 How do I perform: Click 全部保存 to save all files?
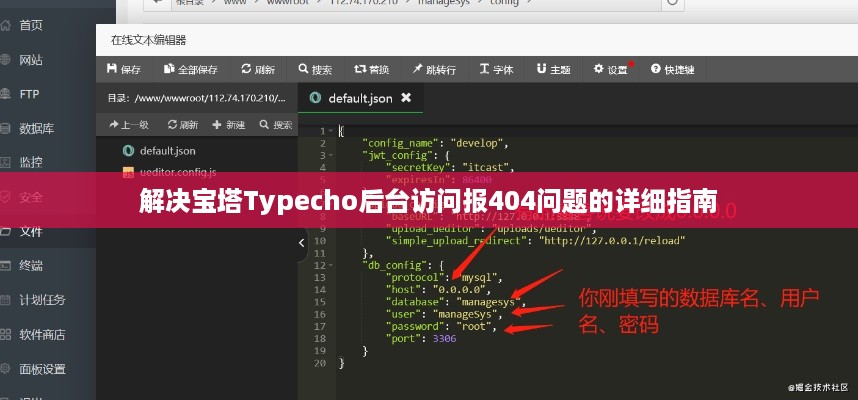[x=191, y=69]
